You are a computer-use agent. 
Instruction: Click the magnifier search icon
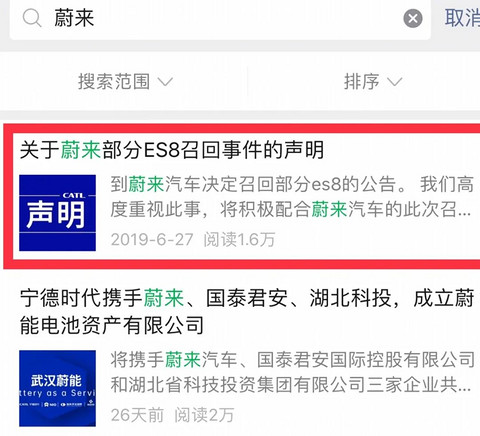[x=32, y=18]
